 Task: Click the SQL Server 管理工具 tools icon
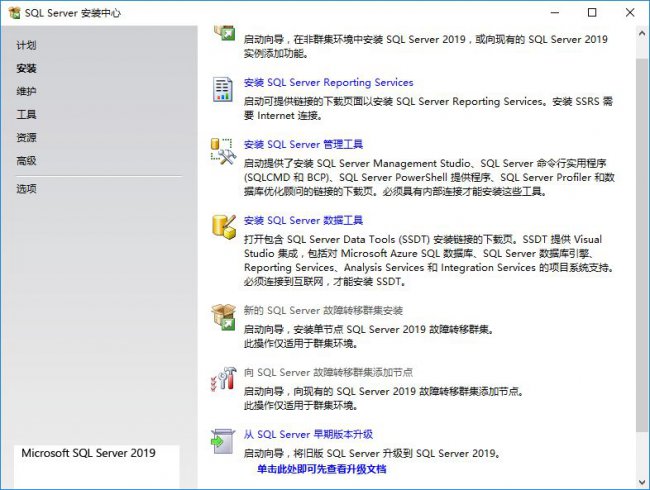click(223, 151)
